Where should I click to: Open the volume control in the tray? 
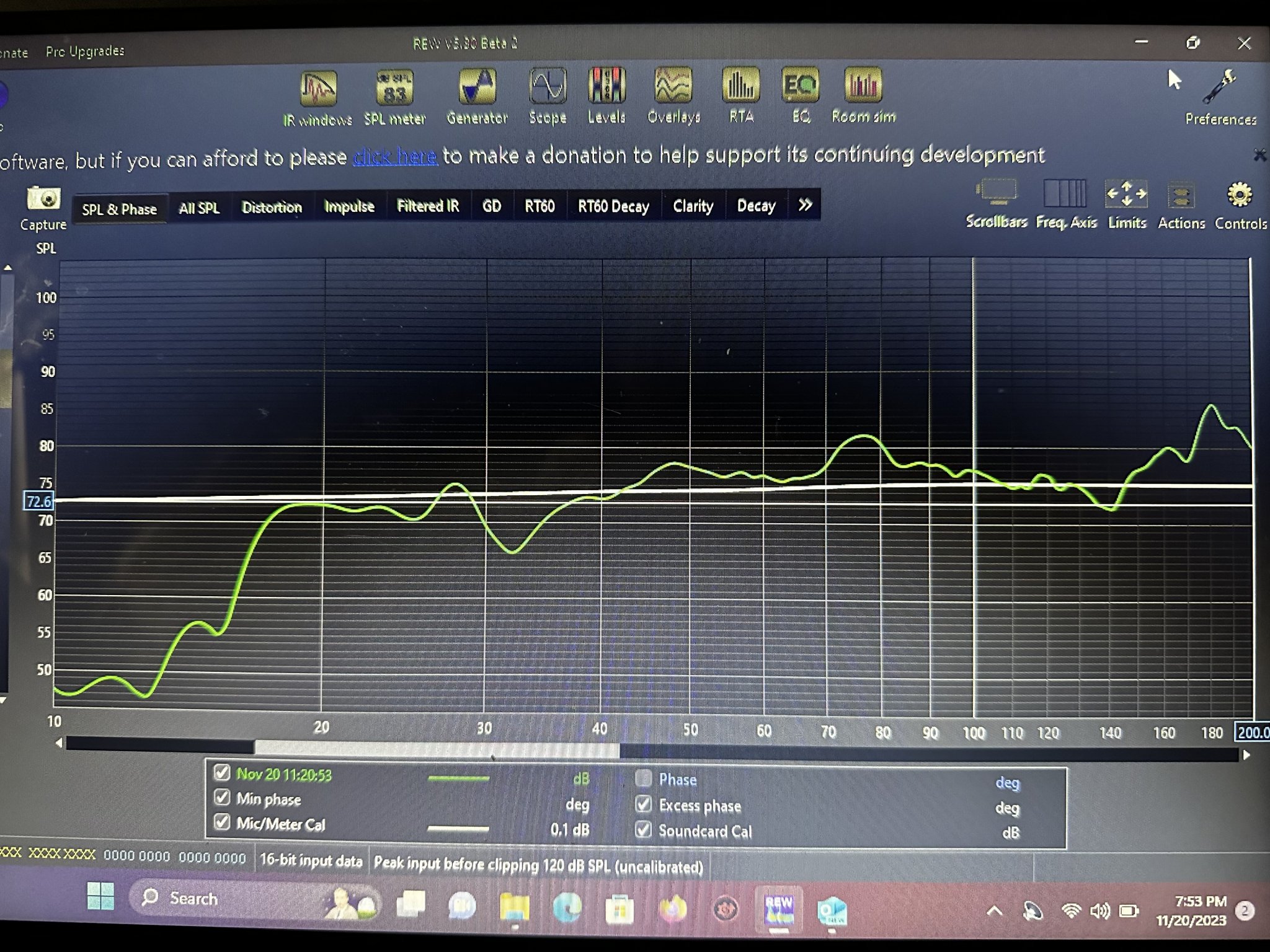click(1099, 910)
